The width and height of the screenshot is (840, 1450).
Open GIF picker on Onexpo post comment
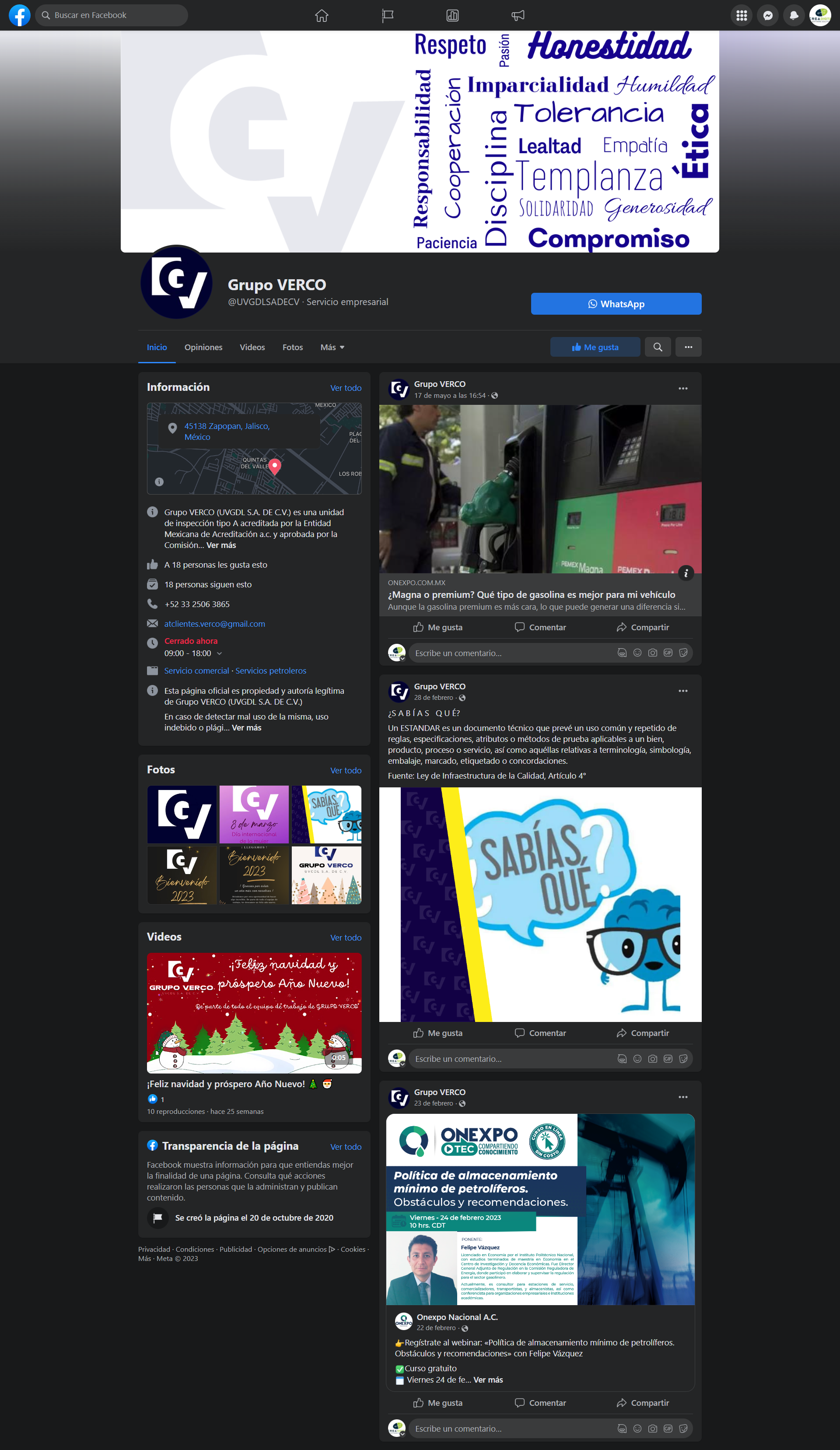pos(668,1428)
